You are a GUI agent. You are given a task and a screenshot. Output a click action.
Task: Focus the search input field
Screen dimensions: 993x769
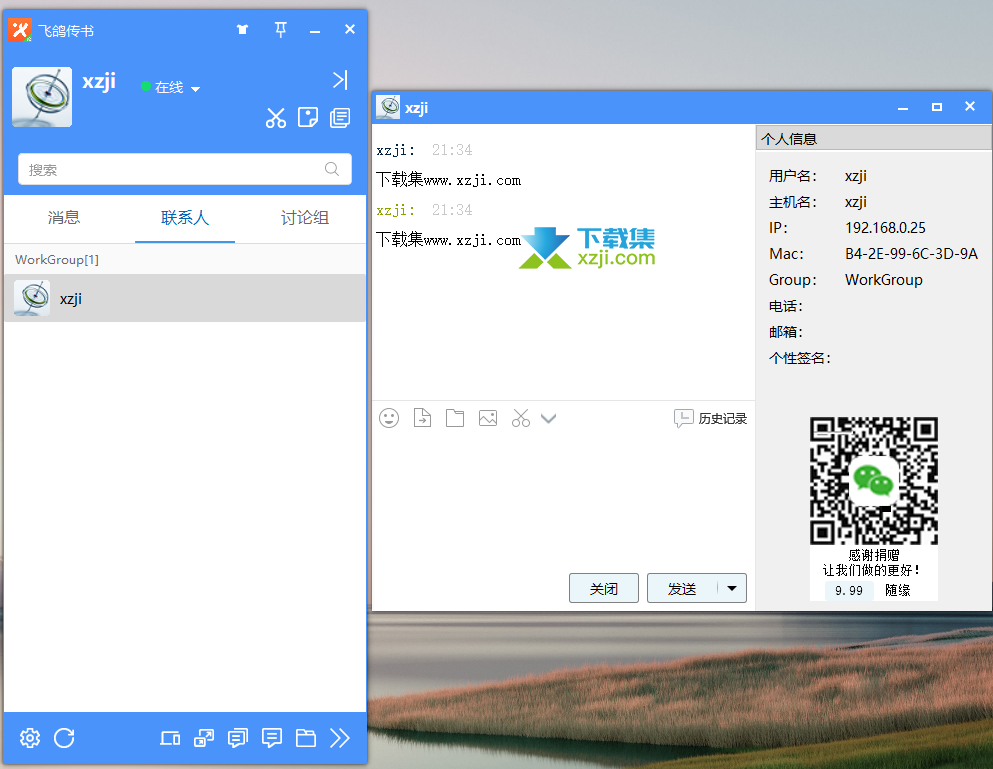pos(185,169)
